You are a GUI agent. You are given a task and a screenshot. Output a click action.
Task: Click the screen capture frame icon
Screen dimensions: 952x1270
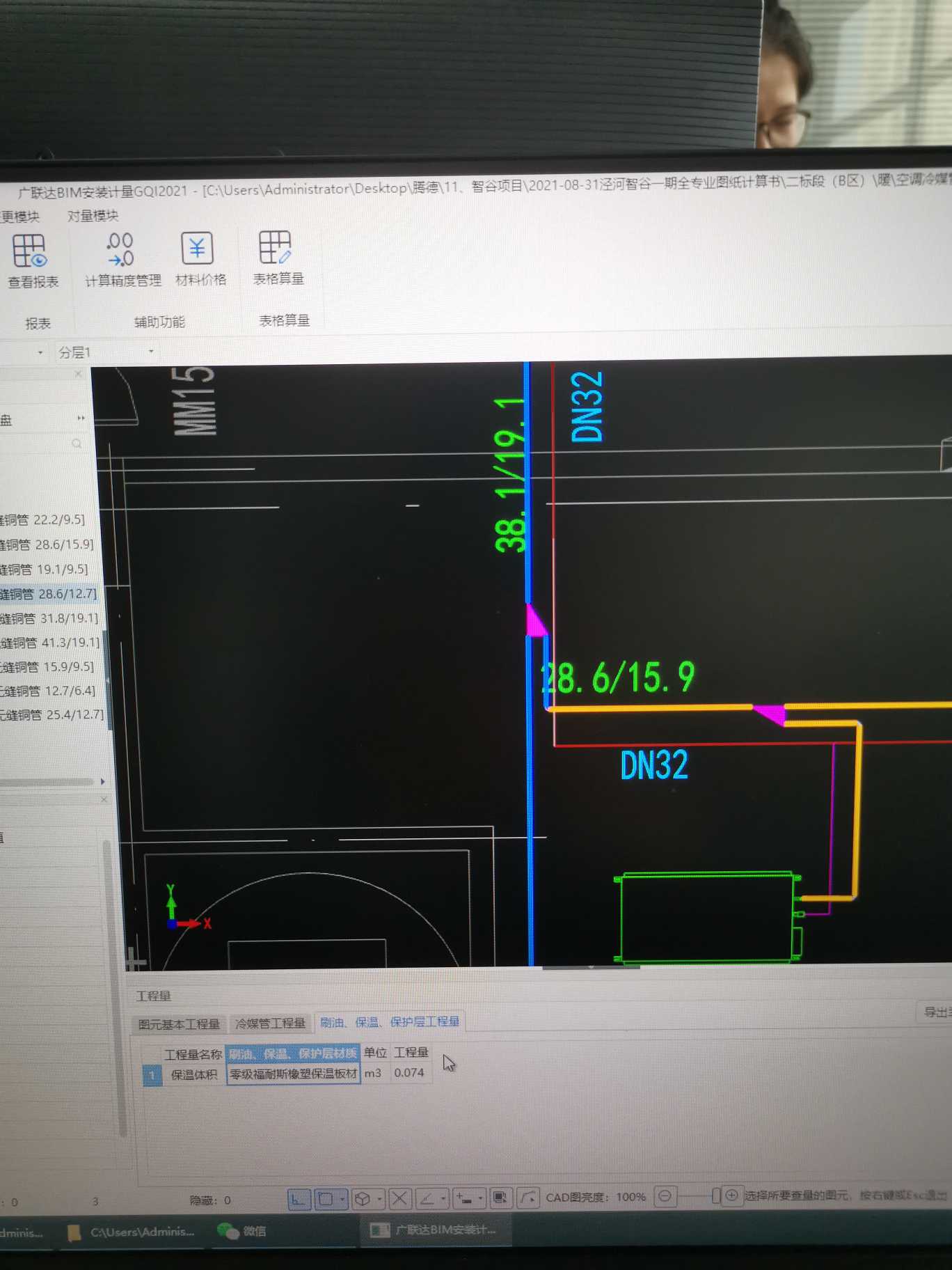pos(500,1198)
